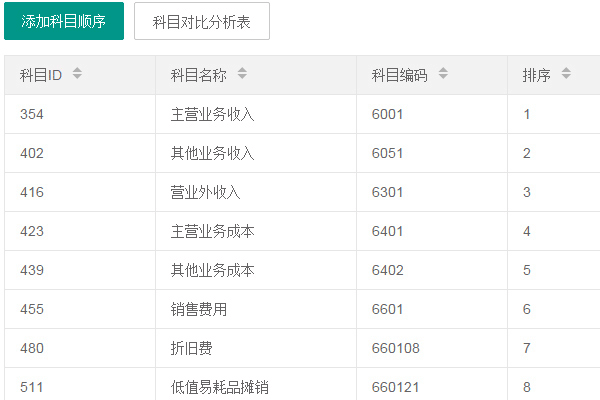Click the 科目ID cell showing 423
Viewport: 600px width, 400px height.
click(x=32, y=231)
